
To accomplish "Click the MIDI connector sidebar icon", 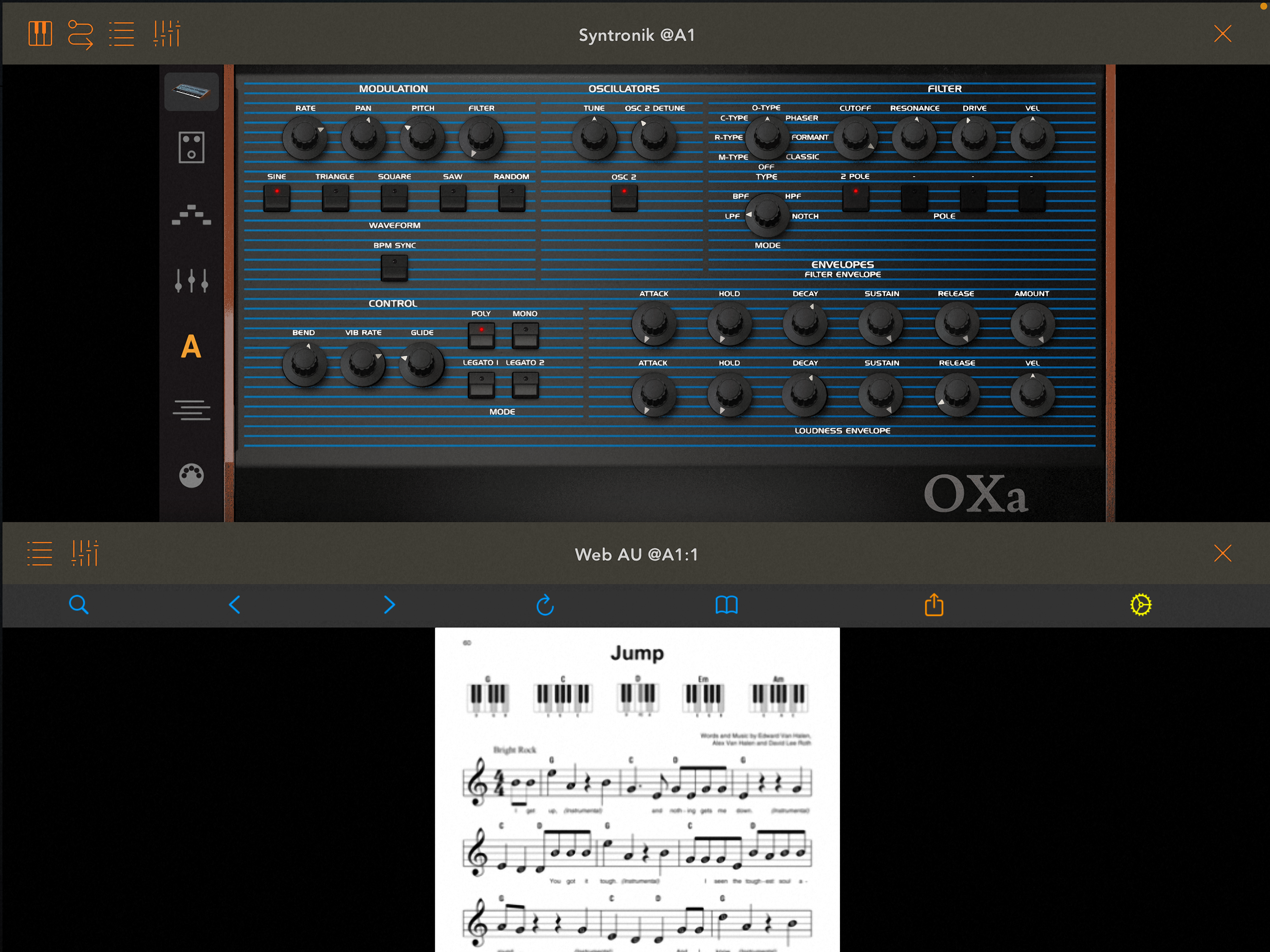I will 191,476.
